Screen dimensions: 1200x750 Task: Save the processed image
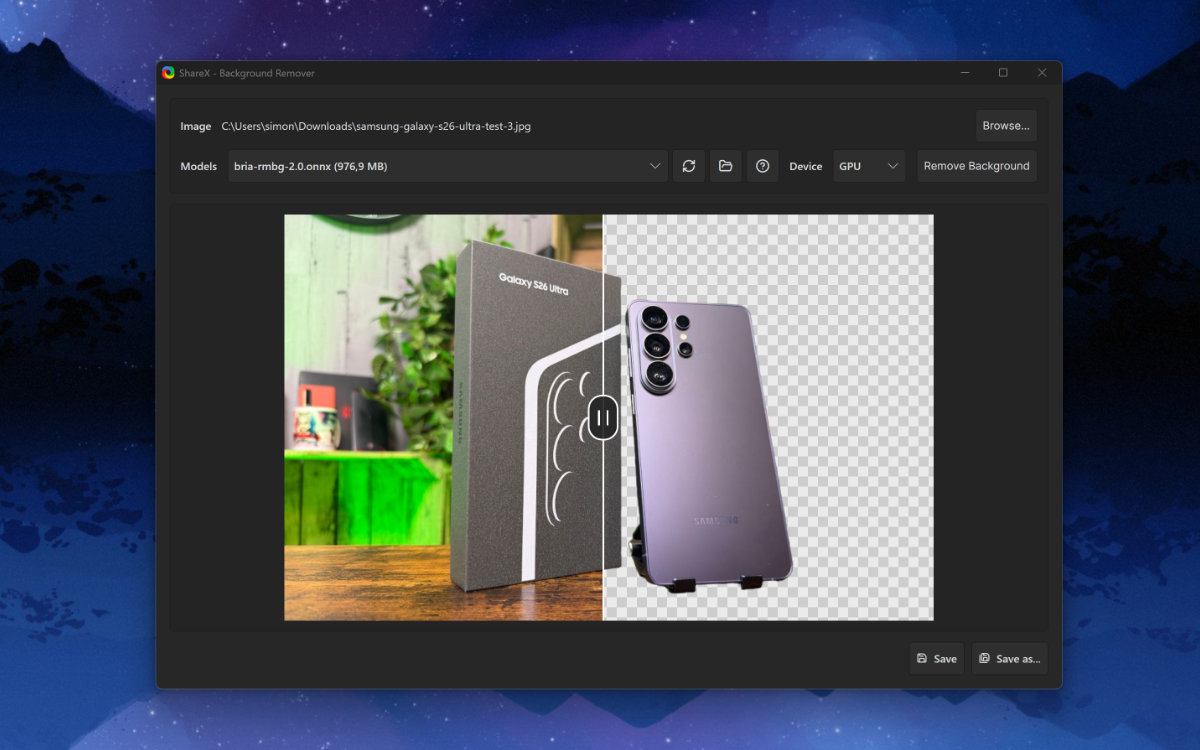pyautogui.click(x=937, y=658)
